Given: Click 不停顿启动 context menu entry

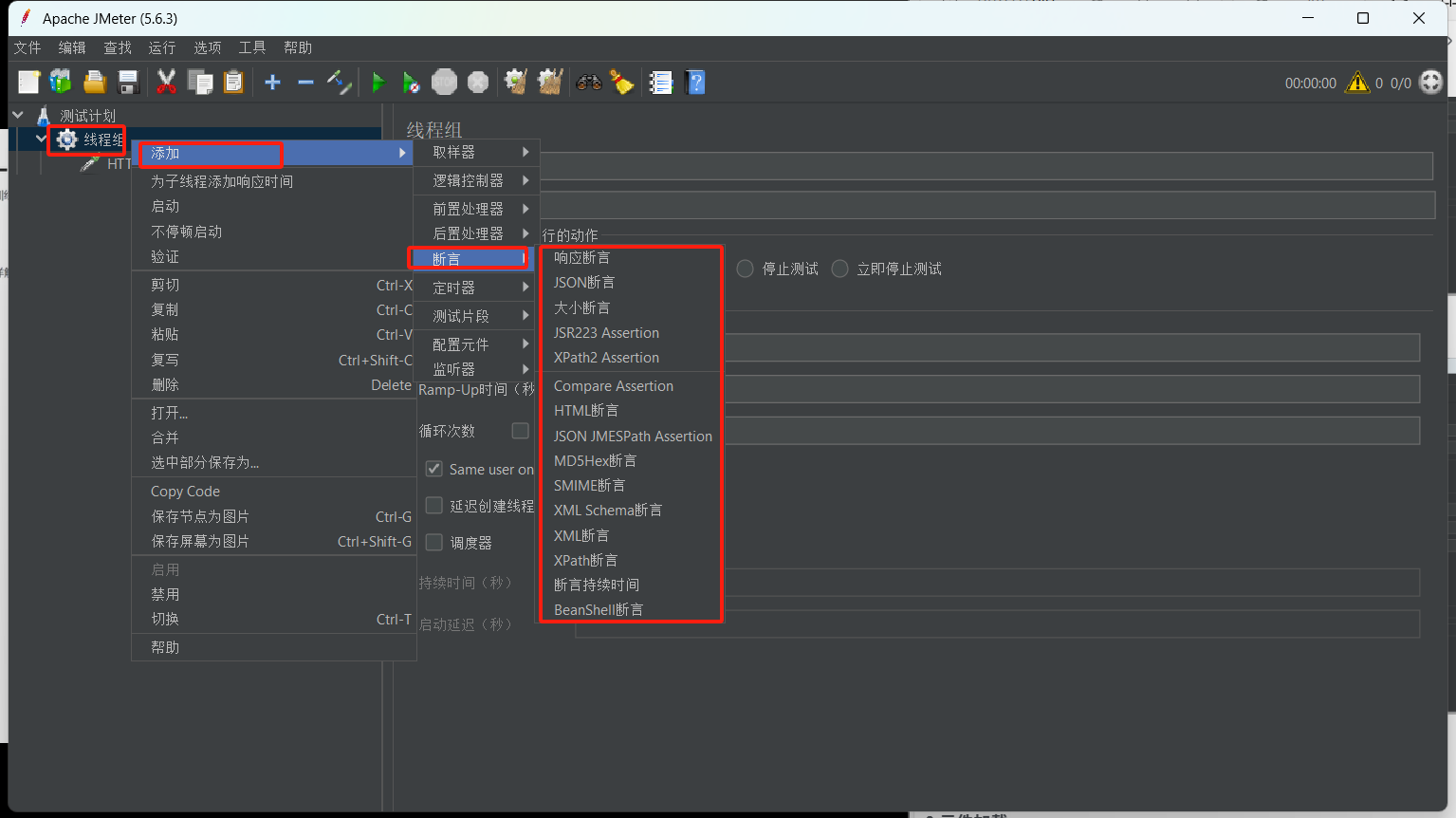Looking at the screenshot, I should [273, 232].
